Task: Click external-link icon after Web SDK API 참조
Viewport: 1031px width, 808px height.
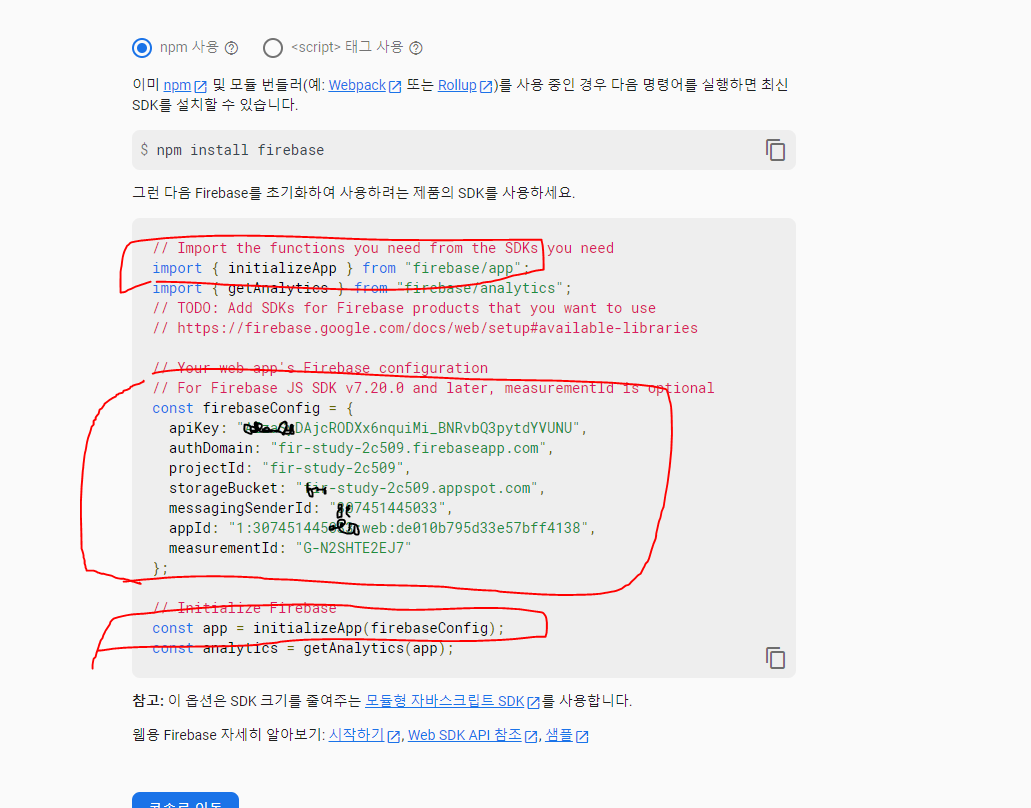Action: [531, 736]
